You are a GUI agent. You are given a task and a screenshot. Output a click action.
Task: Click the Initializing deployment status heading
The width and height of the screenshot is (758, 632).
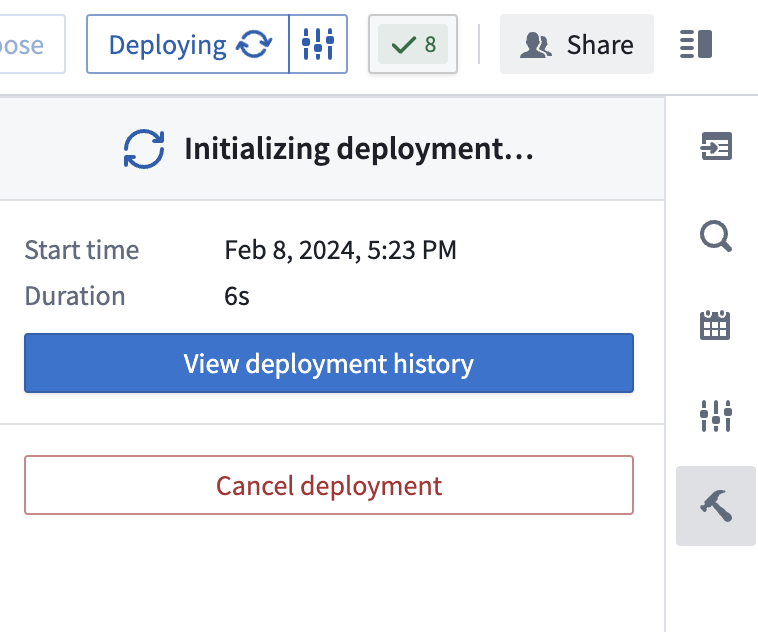coord(359,149)
